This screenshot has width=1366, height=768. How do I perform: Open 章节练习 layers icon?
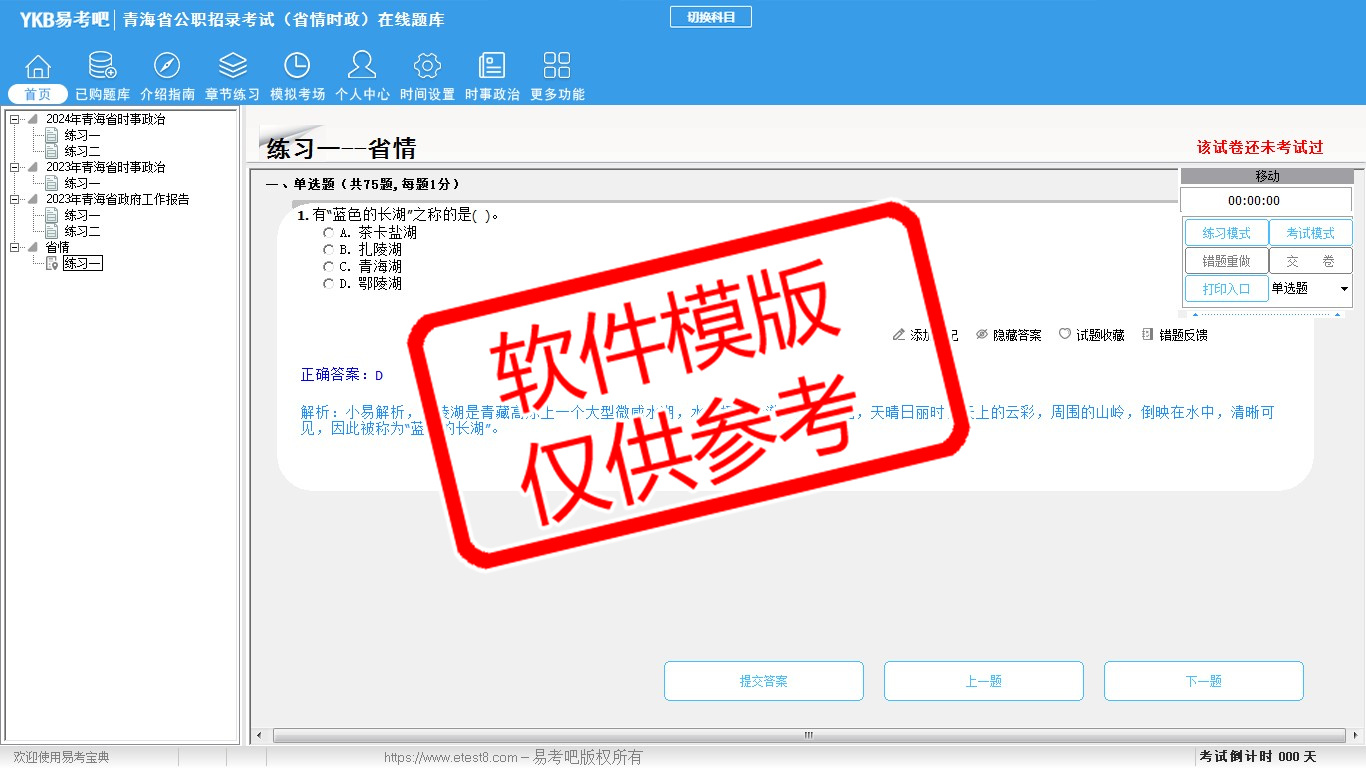pyautogui.click(x=232, y=67)
